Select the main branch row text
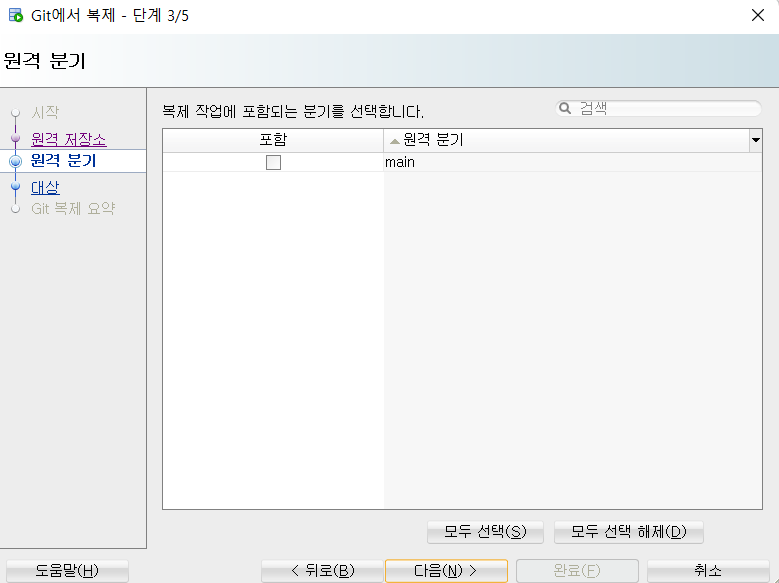Viewport: 779px width, 583px height. tap(400, 163)
